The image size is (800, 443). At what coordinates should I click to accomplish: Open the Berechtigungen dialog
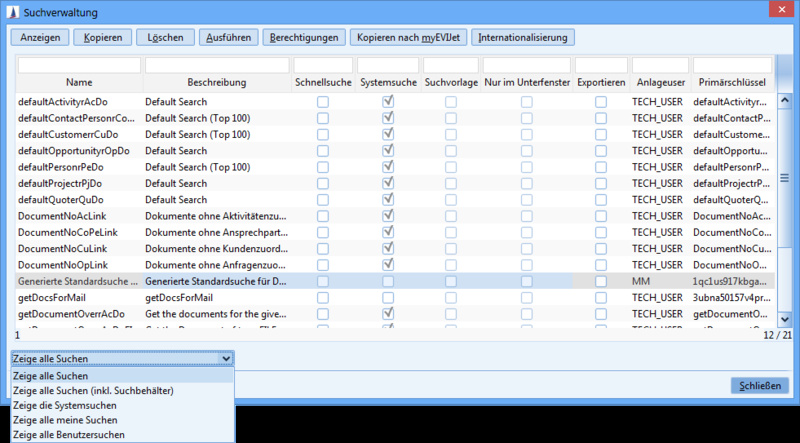tap(301, 38)
